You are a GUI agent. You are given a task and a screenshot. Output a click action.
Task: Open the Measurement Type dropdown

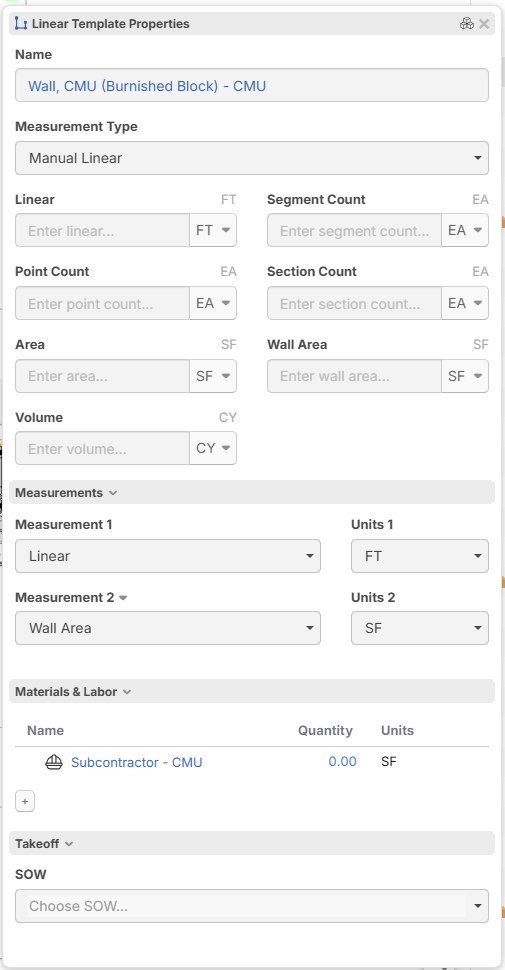[x=252, y=158]
